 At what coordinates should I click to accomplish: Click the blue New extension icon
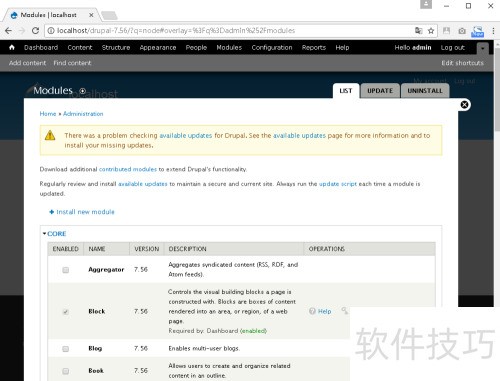tap(477, 31)
